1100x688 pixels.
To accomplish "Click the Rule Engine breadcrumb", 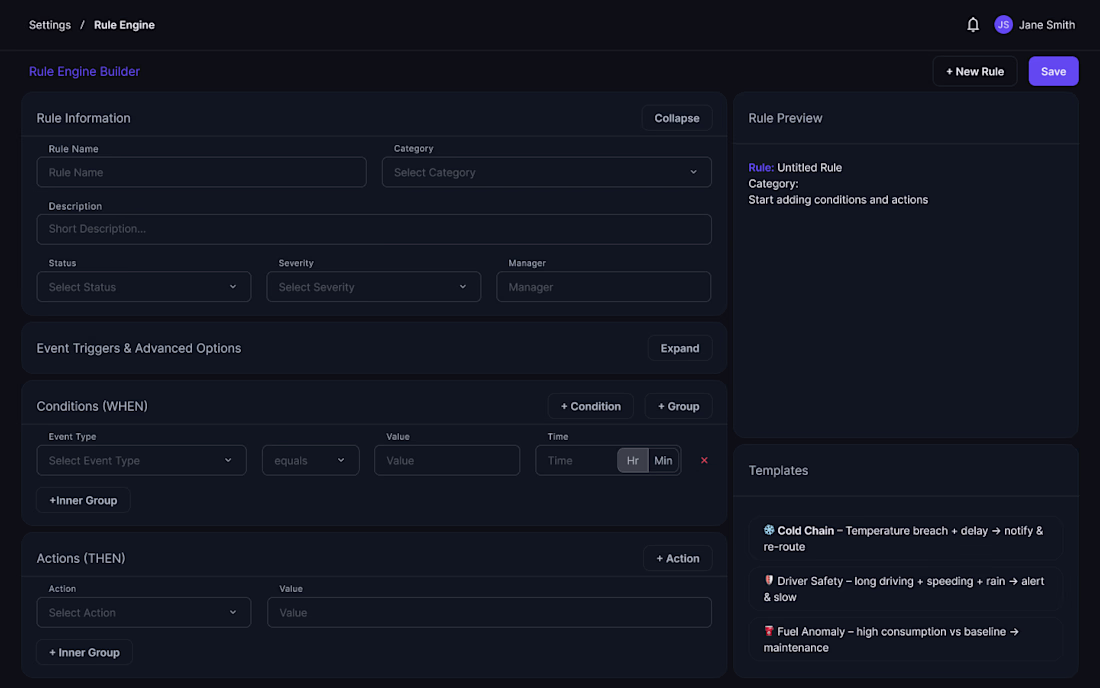I will tap(124, 25).
